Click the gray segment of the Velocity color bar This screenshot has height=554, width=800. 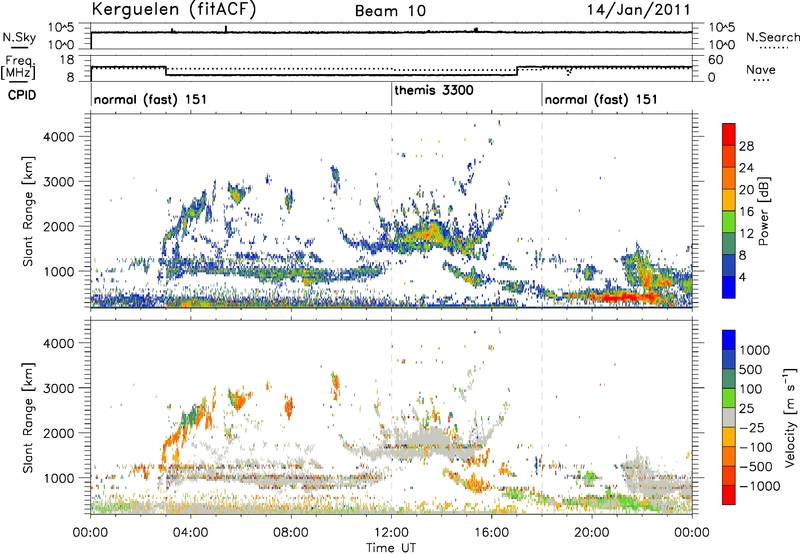[x=729, y=417]
